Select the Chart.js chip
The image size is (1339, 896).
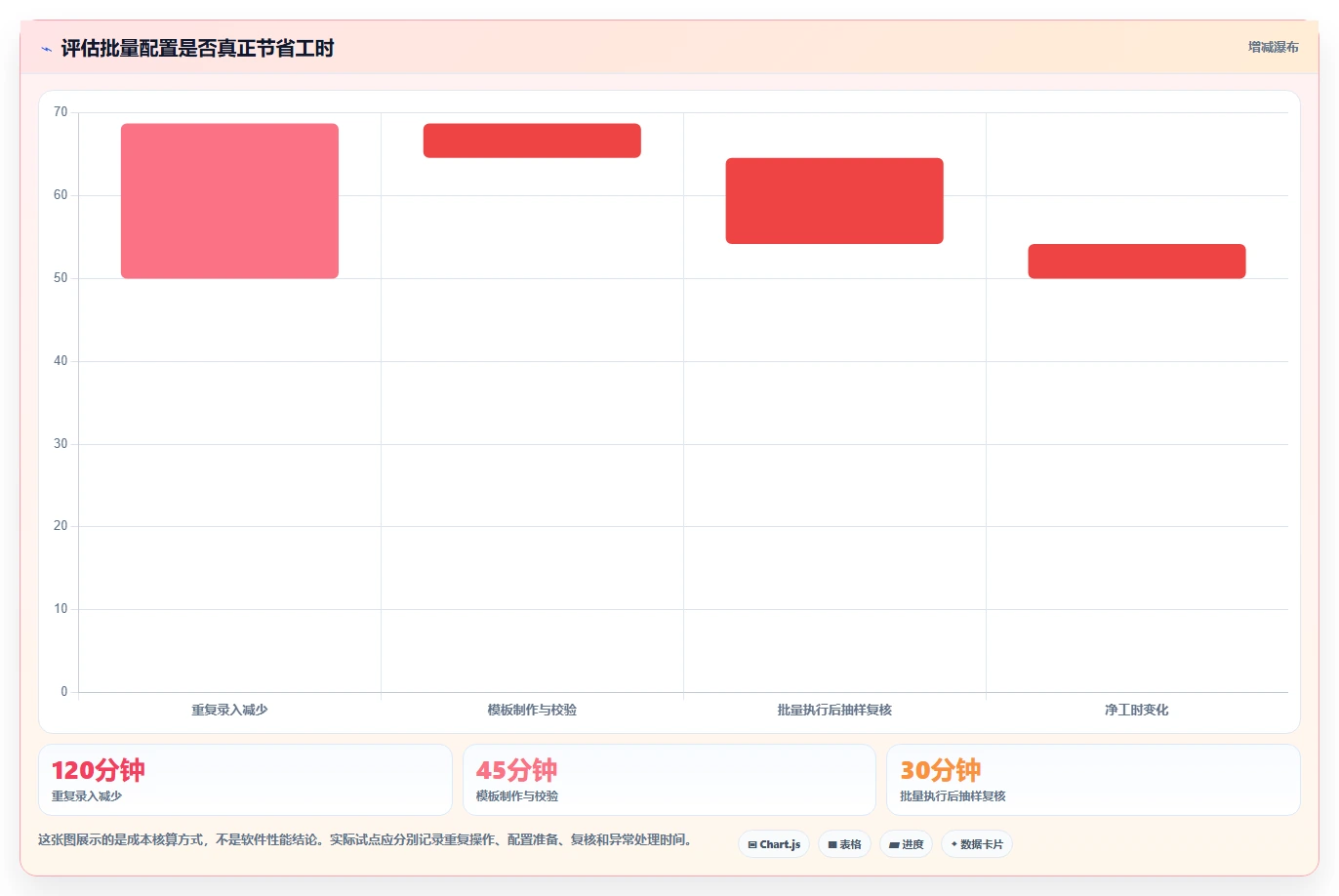coord(774,844)
